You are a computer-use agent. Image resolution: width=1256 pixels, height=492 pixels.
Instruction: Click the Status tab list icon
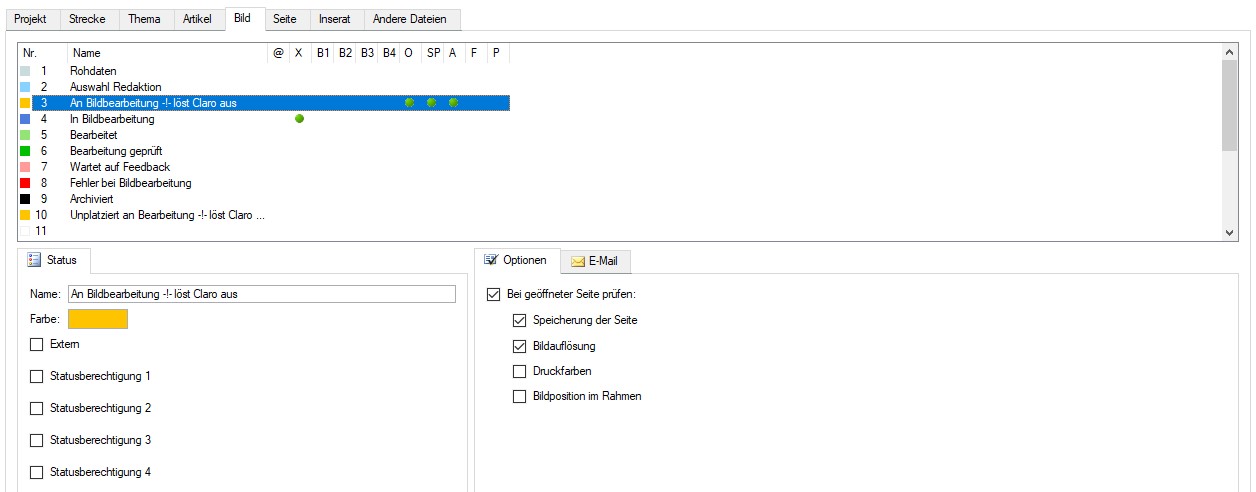(34, 260)
